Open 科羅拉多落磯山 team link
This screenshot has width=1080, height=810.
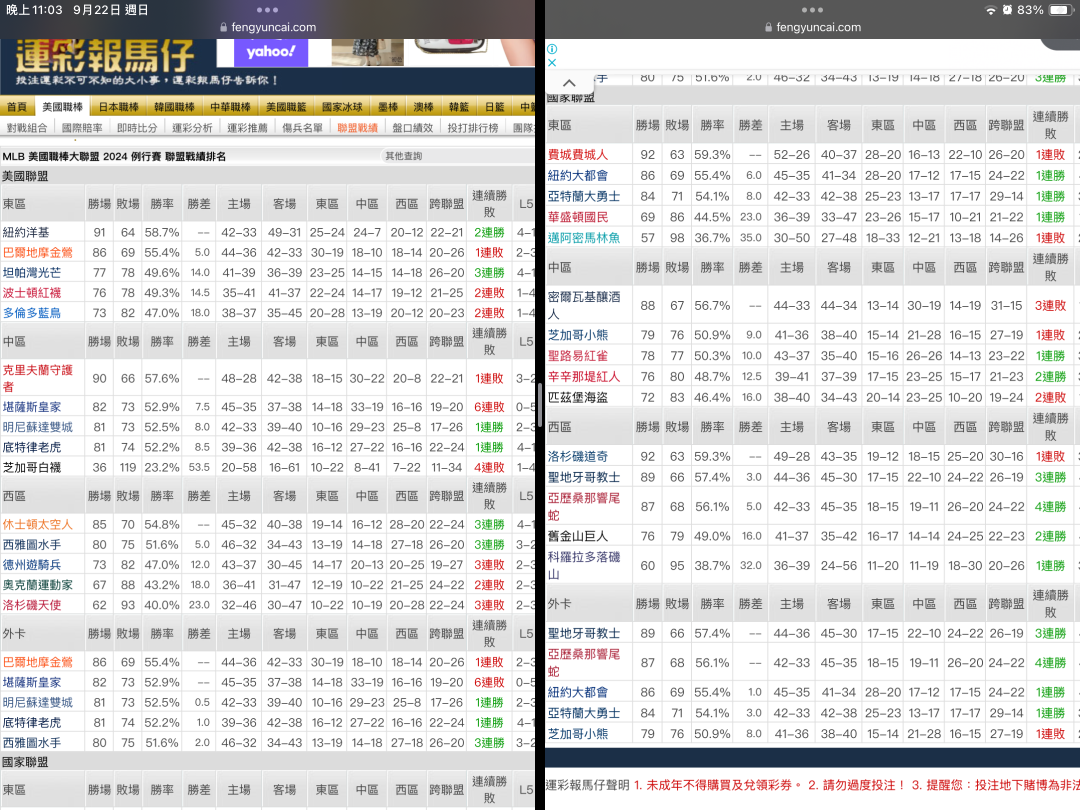point(584,565)
